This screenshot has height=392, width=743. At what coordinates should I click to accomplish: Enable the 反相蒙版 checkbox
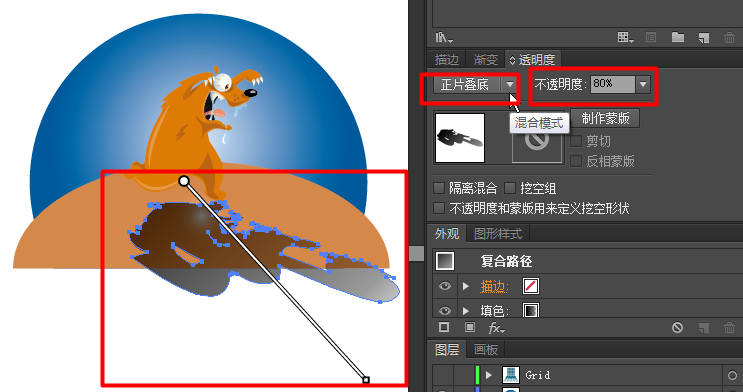pyautogui.click(x=576, y=161)
